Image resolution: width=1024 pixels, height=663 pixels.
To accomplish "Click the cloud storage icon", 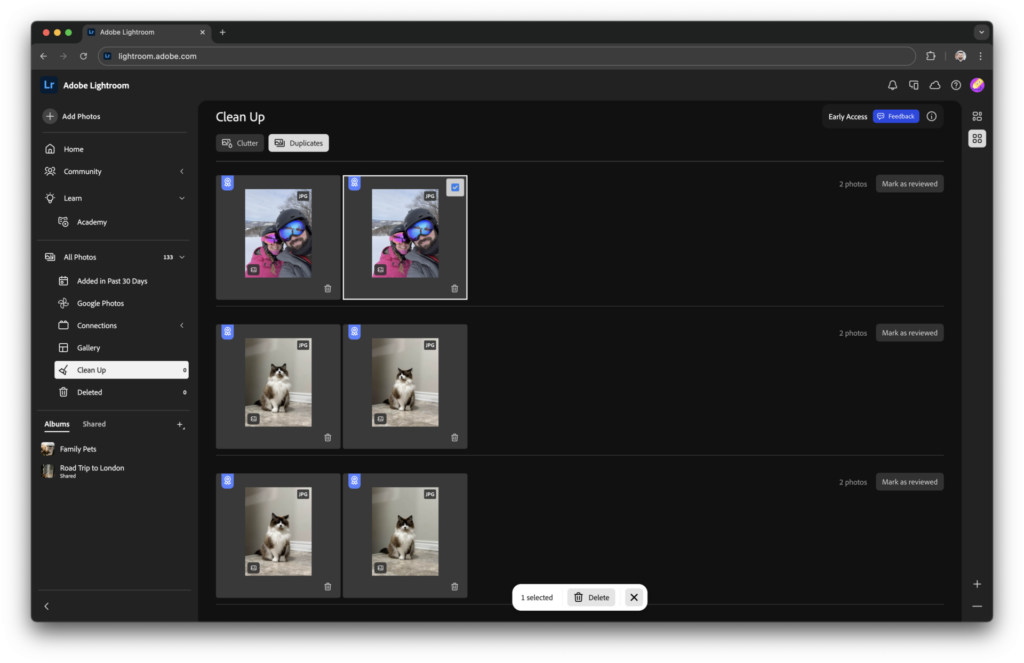I will (935, 86).
